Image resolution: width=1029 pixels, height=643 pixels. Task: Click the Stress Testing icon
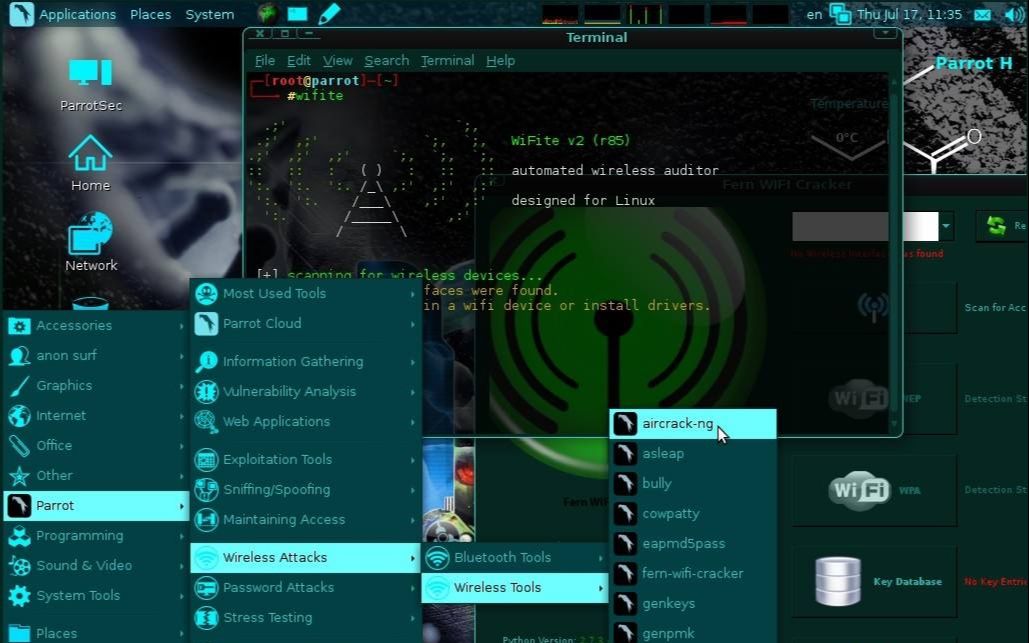coord(206,617)
